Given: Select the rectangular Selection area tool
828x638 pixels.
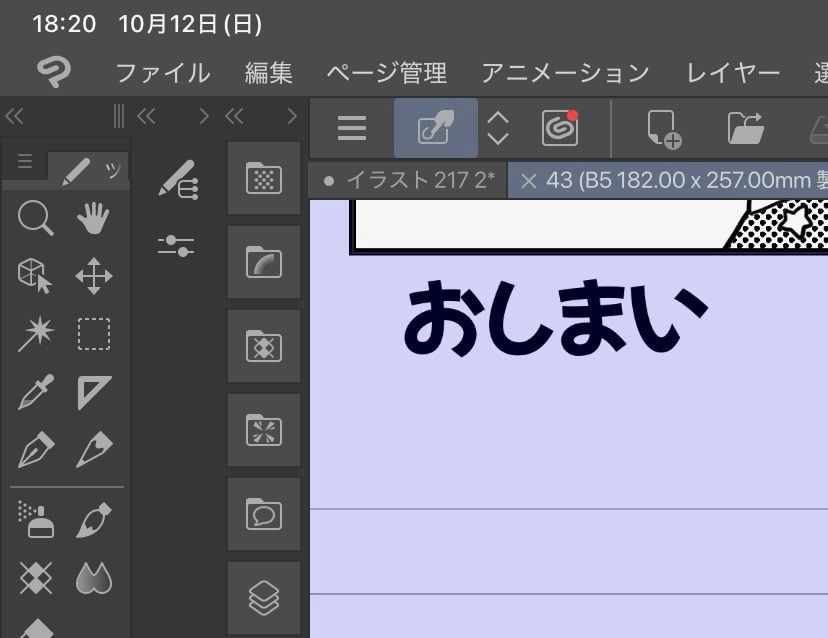Looking at the screenshot, I should 94,334.
